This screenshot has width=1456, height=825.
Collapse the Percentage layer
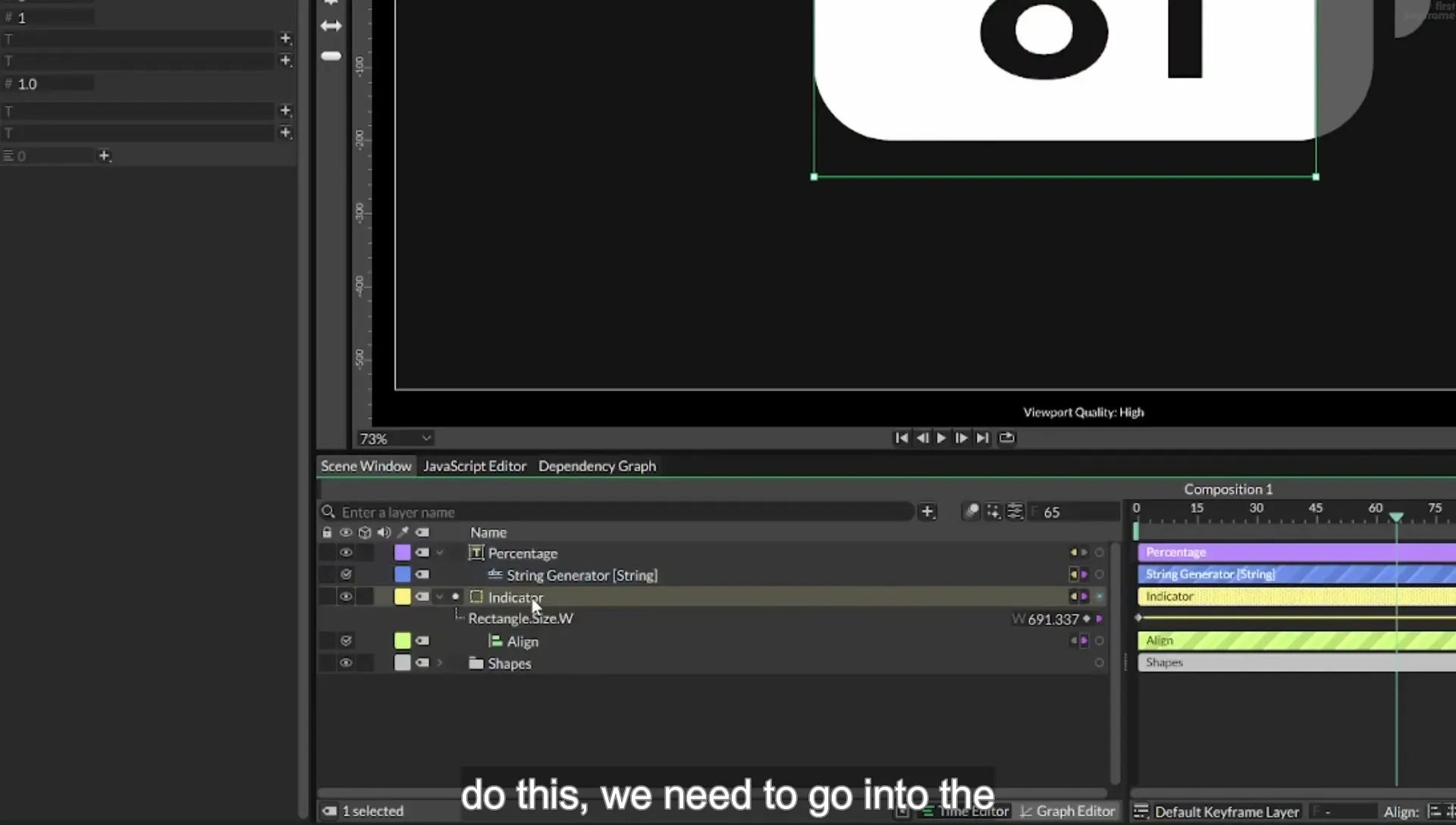click(x=440, y=553)
